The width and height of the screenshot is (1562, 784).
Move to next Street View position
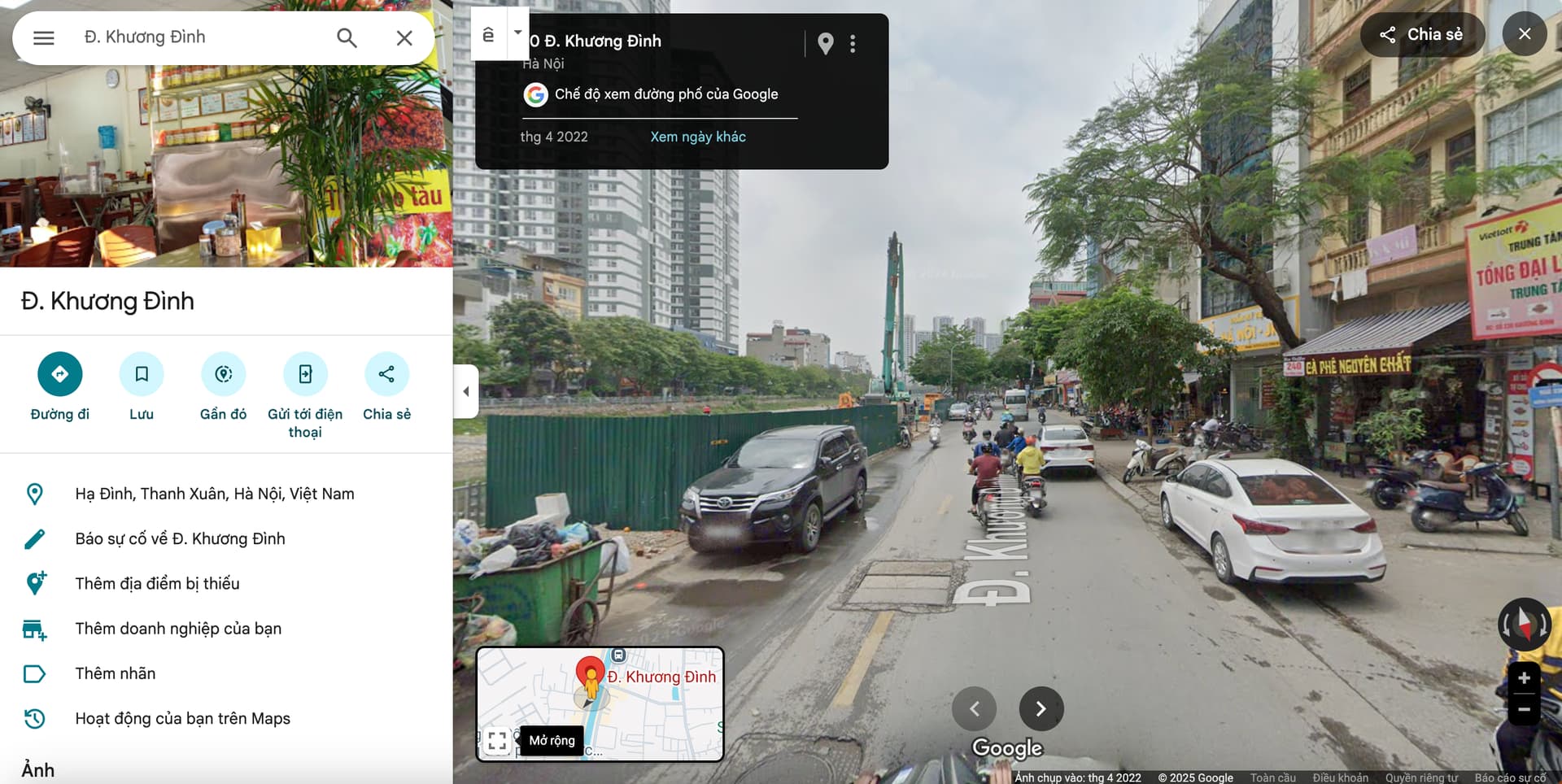coord(1041,708)
